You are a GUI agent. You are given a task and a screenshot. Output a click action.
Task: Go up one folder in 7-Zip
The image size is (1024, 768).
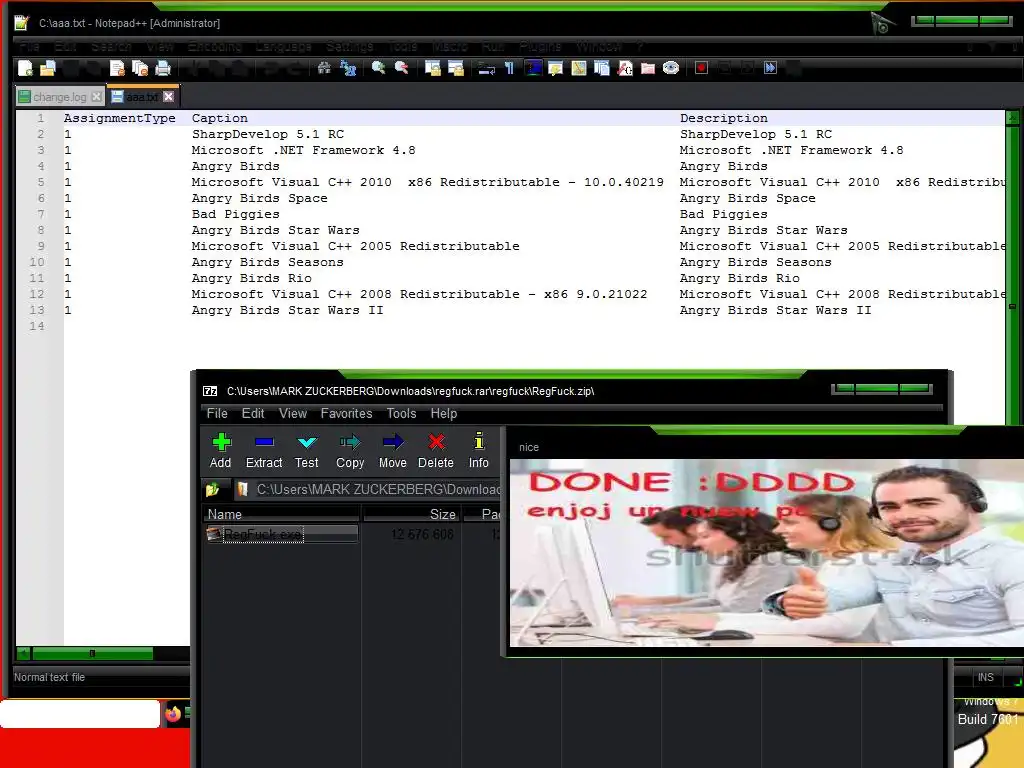(x=212, y=489)
